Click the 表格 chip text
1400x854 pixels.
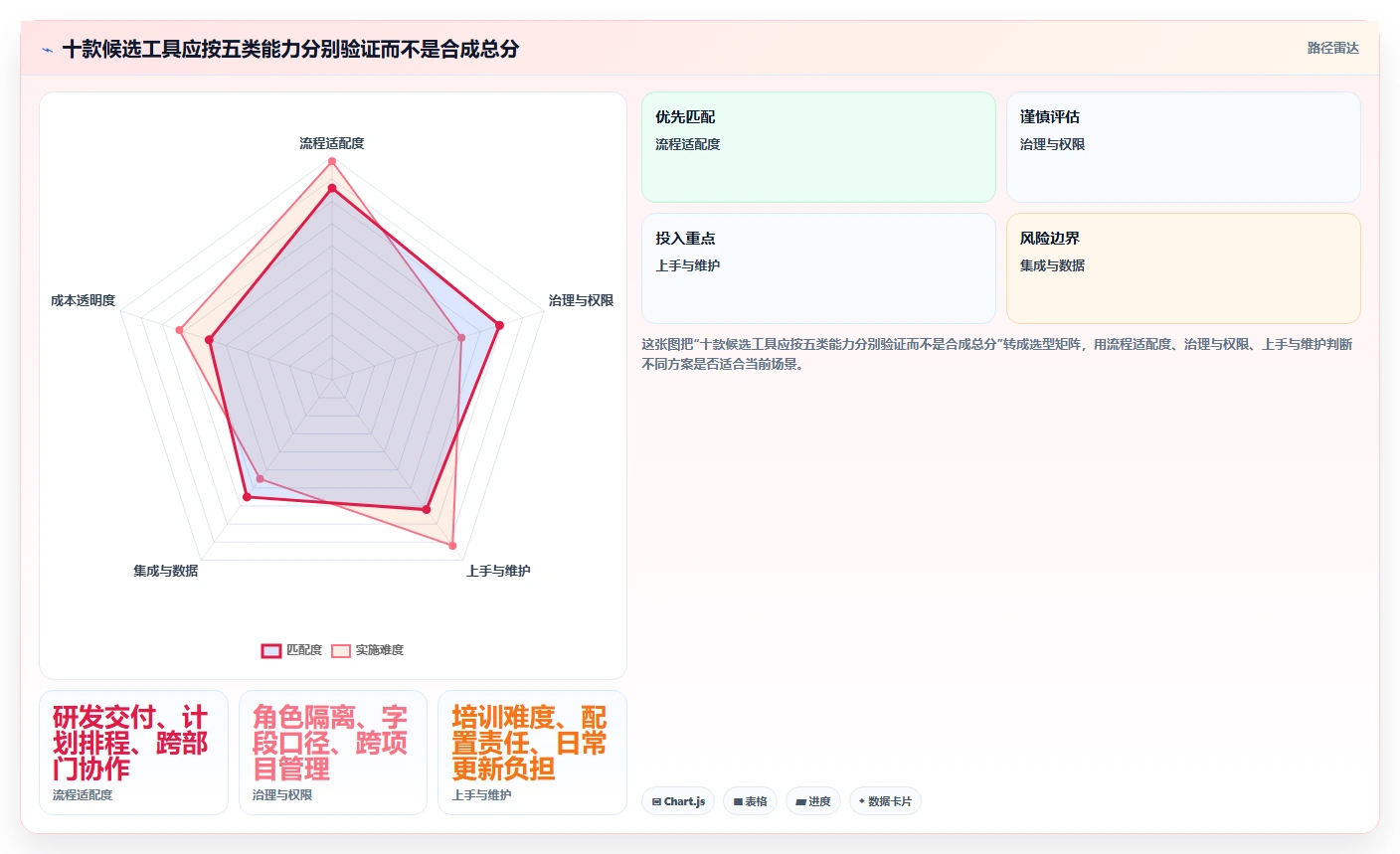pyautogui.click(x=756, y=801)
